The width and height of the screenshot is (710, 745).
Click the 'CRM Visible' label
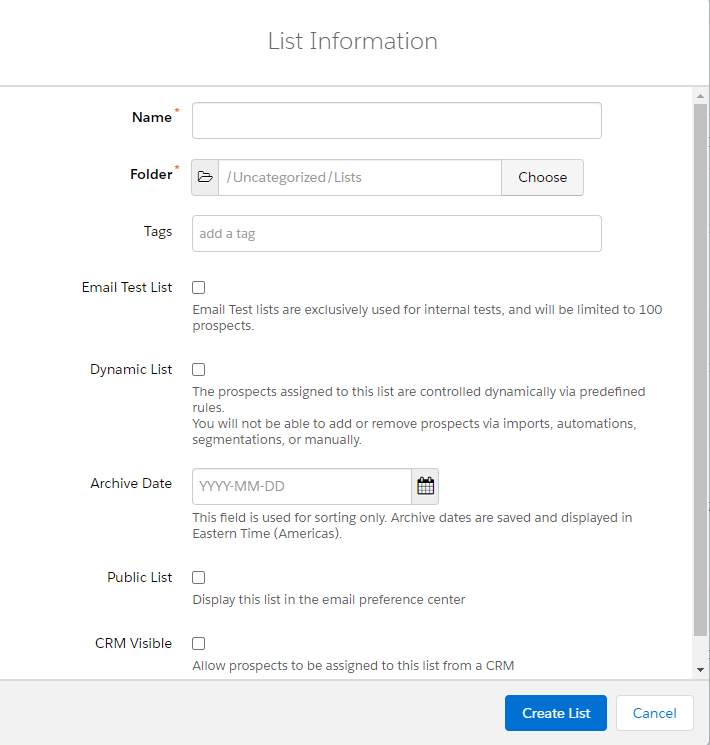pos(134,643)
